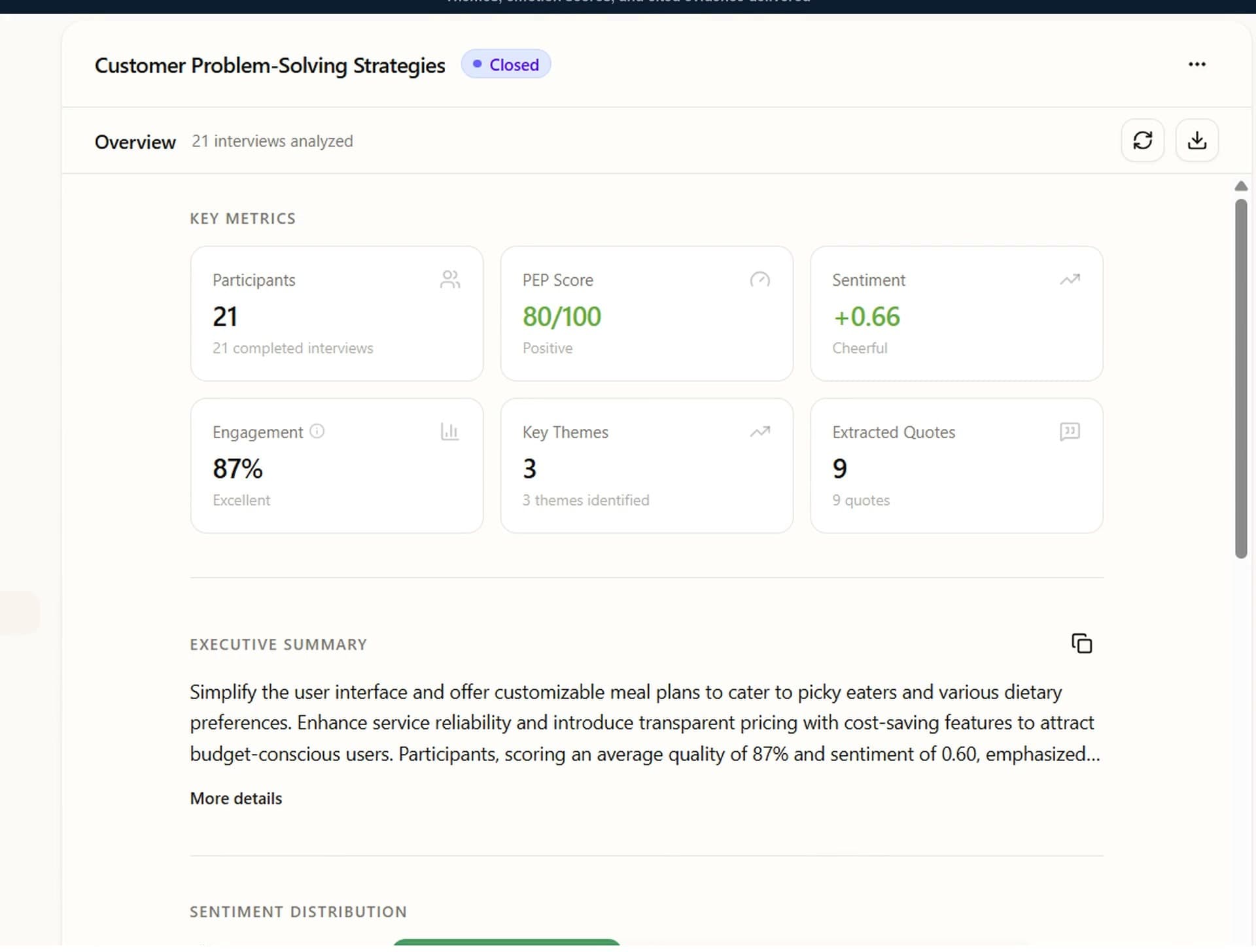Viewport: 1256px width, 952px height.
Task: Click the Participants group icon
Action: [450, 279]
